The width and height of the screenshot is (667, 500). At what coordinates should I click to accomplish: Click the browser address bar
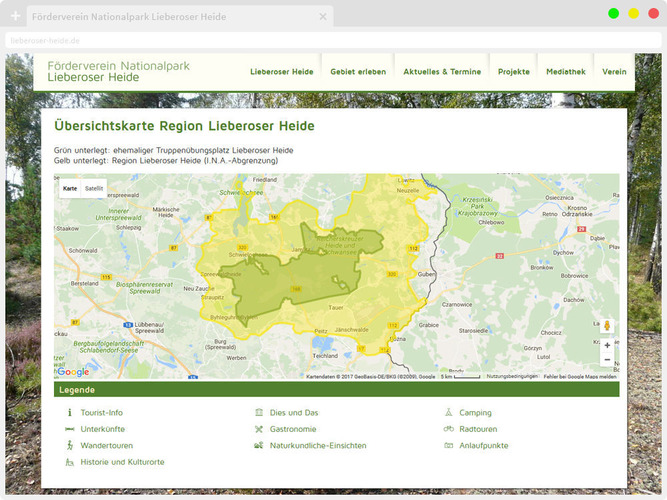tap(330, 41)
